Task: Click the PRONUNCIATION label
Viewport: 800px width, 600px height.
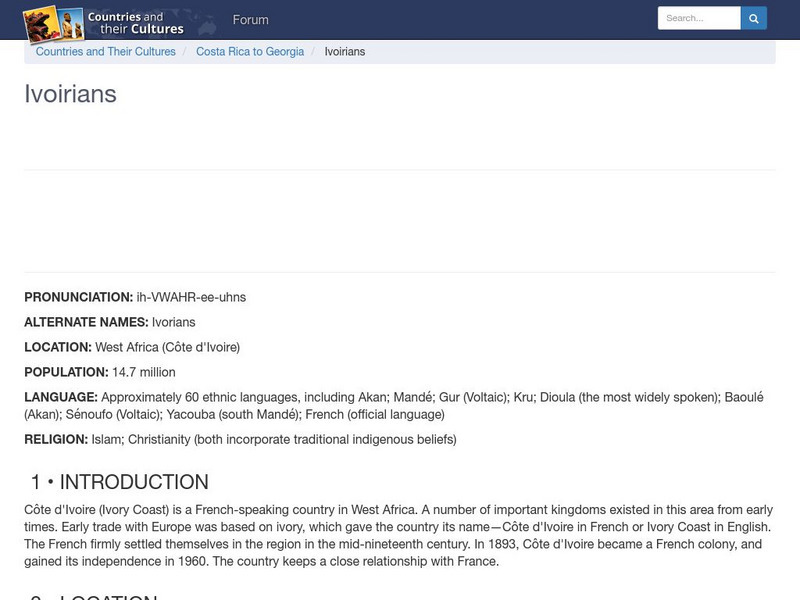Action: (79, 297)
